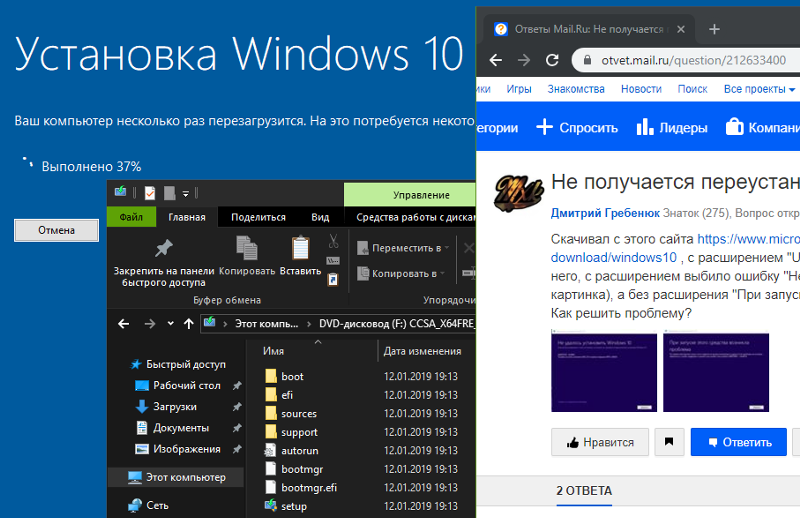800x518 pixels.
Task: Open Дмитрий Гребенюк author profile link
Action: 605,213
